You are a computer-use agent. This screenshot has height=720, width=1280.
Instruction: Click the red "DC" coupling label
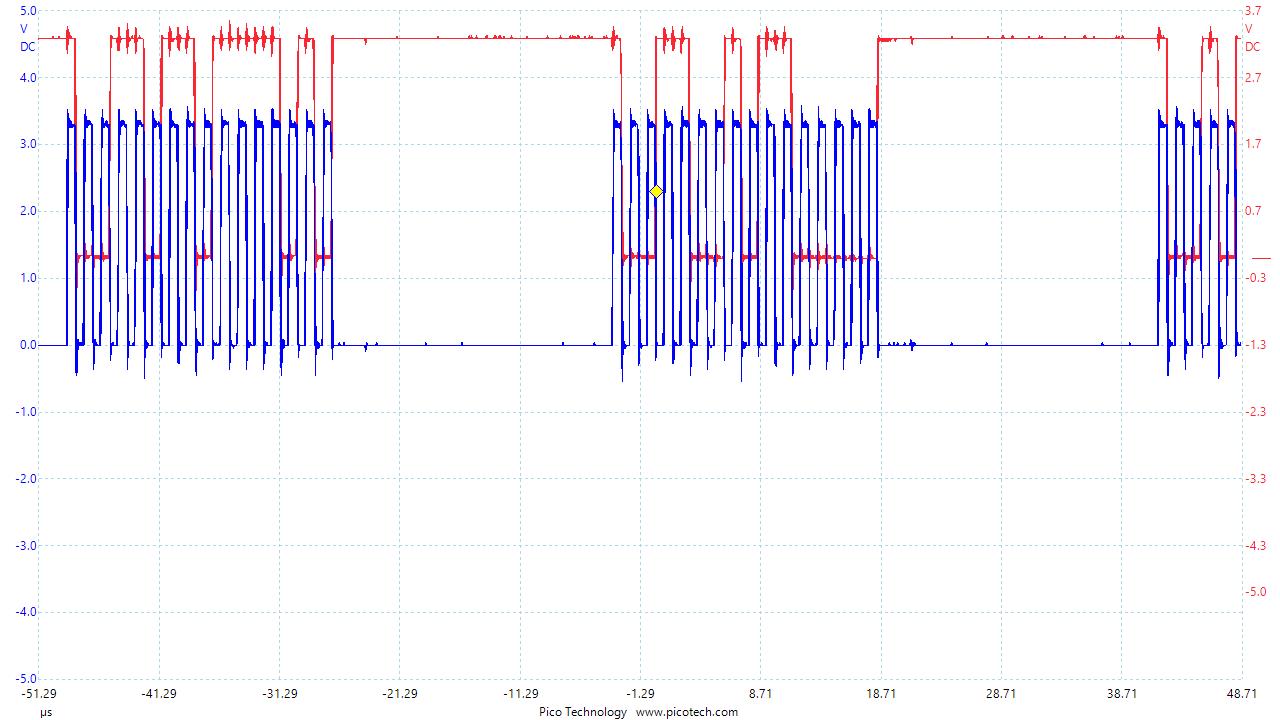tap(1252, 46)
